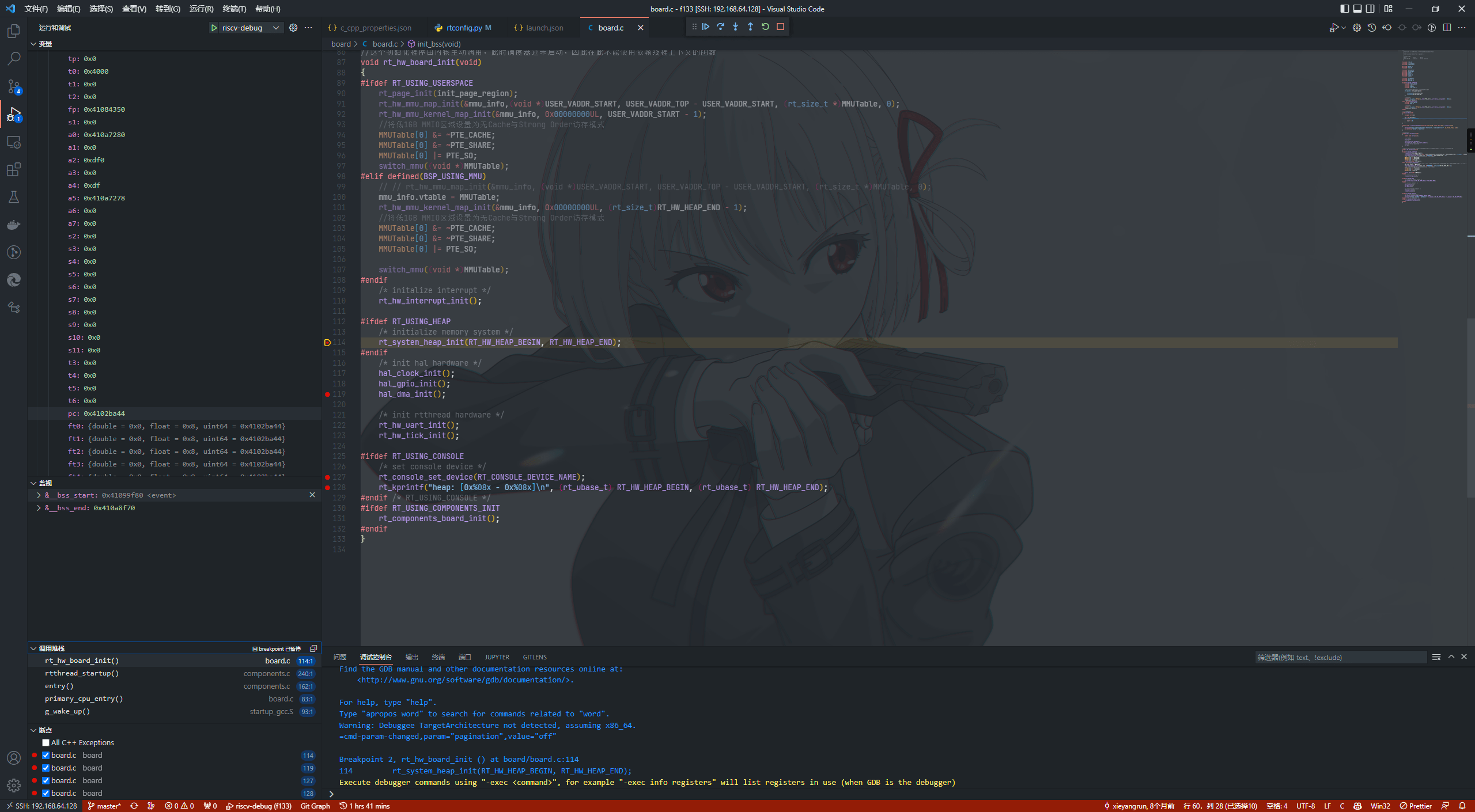Open the Explorer view in activity bar
This screenshot has height=812, width=1475.
[14, 31]
